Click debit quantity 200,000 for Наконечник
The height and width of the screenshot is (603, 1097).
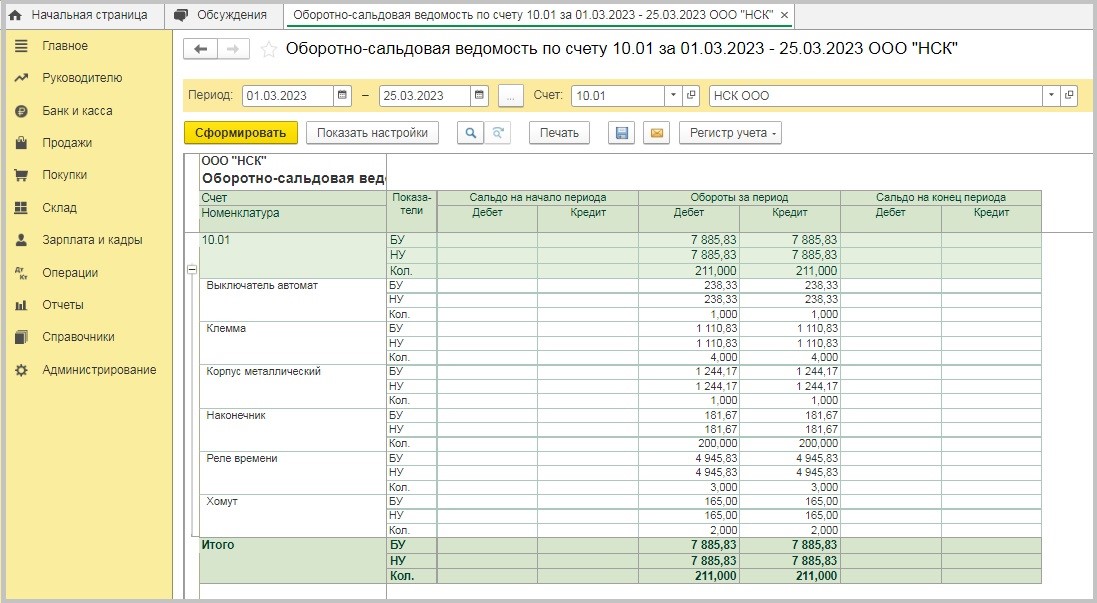click(x=688, y=444)
